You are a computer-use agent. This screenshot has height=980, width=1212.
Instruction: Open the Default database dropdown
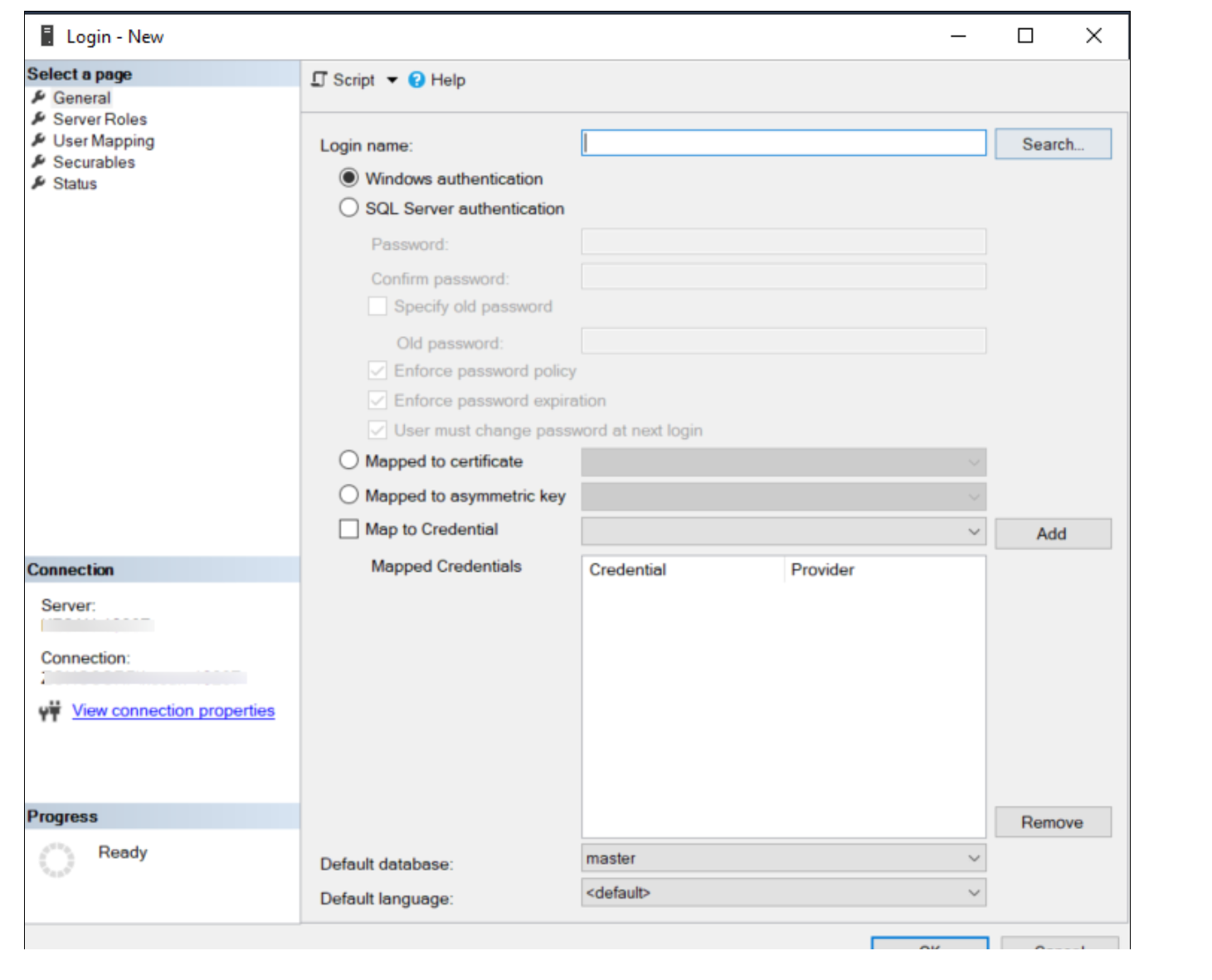(x=974, y=858)
